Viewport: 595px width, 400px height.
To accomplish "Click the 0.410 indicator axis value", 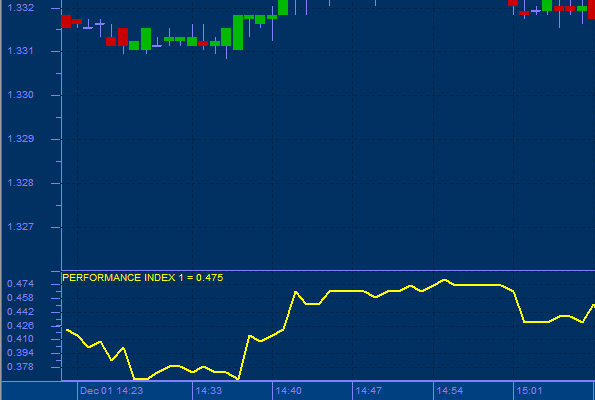I will (20, 339).
